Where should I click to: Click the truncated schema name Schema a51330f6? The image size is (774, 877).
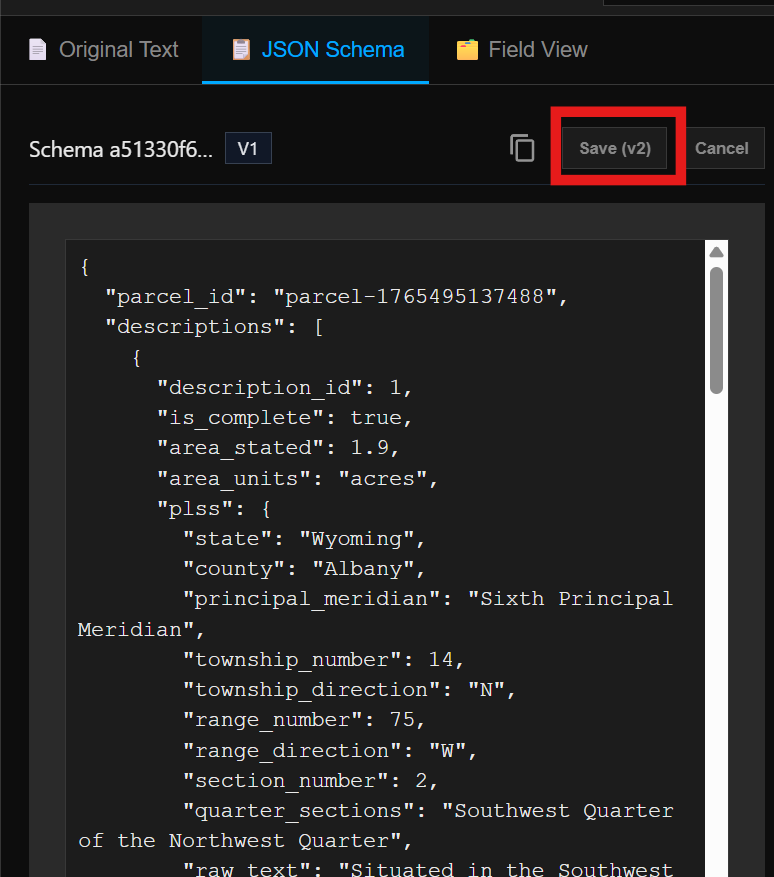(x=120, y=149)
